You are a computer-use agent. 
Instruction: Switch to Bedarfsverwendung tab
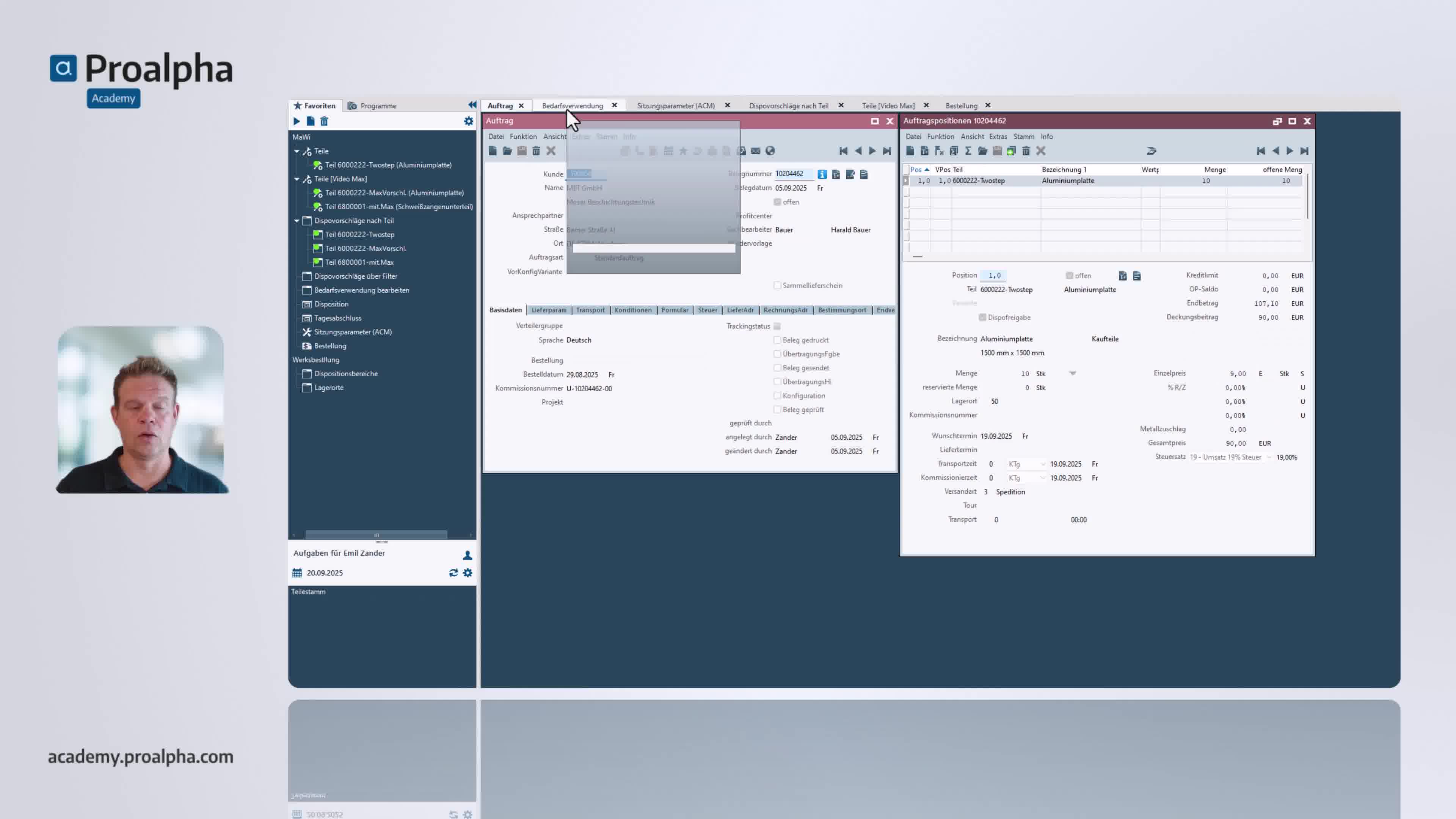click(573, 106)
